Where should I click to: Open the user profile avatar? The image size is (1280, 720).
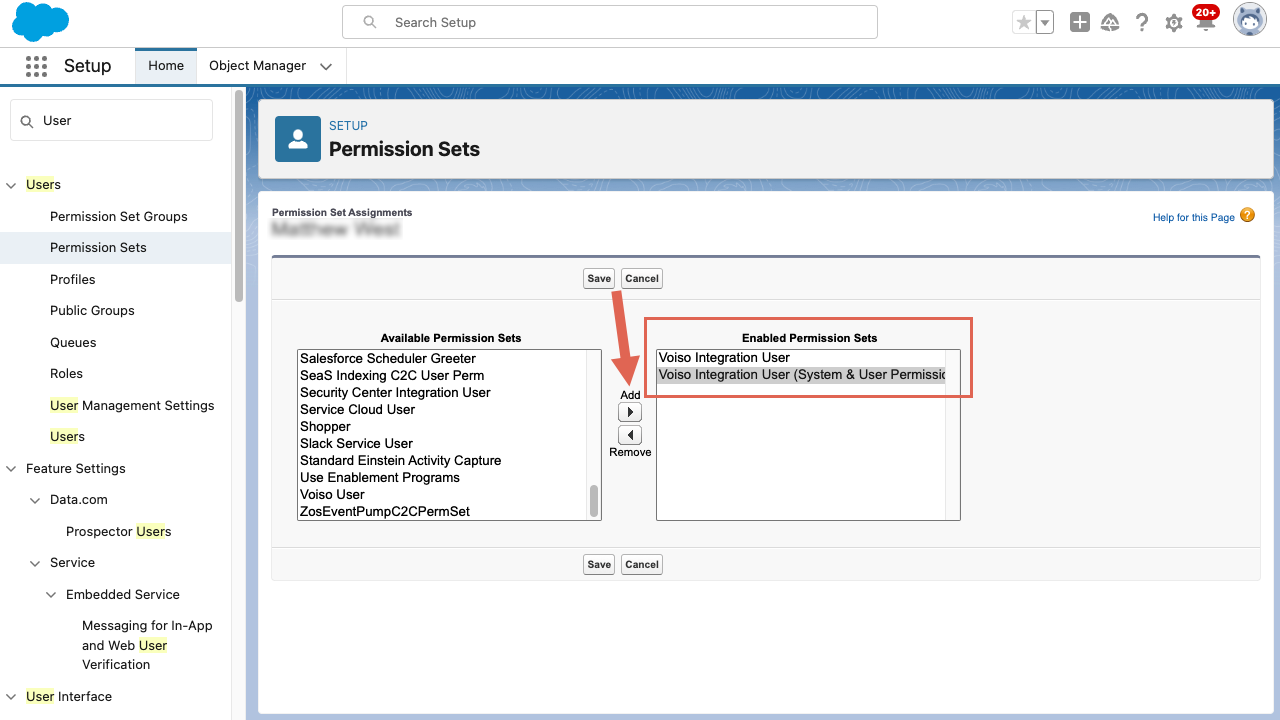click(x=1250, y=20)
